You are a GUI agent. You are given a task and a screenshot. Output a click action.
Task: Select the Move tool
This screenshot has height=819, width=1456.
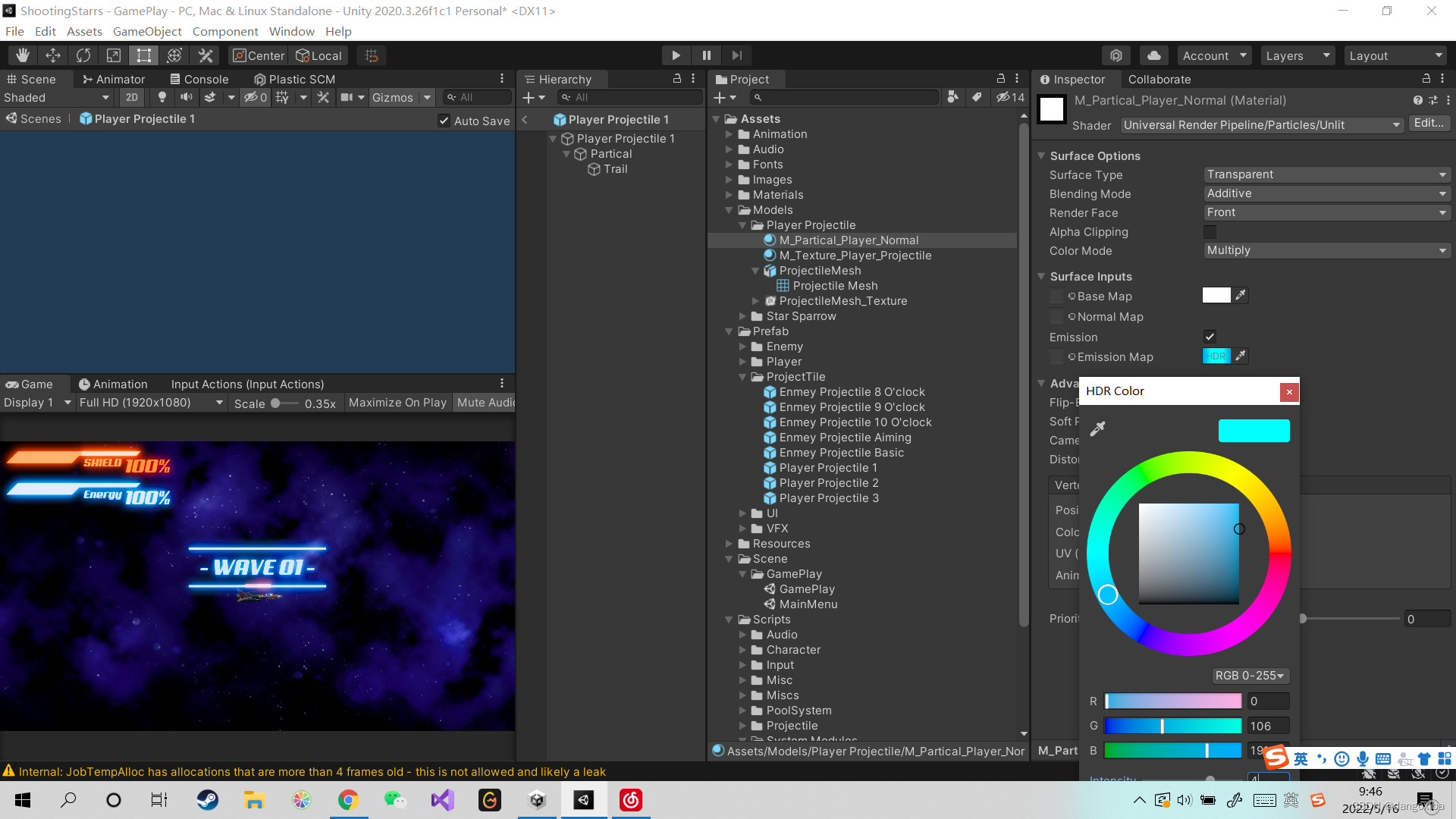click(x=53, y=55)
